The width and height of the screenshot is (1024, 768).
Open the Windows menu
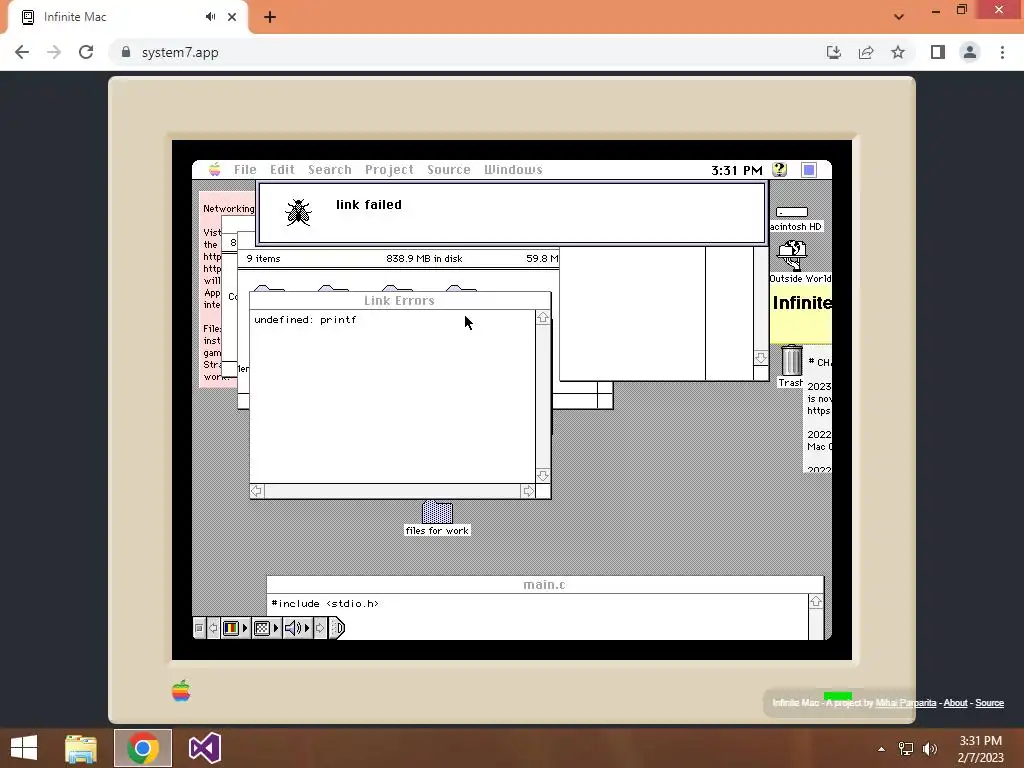pyautogui.click(x=513, y=170)
